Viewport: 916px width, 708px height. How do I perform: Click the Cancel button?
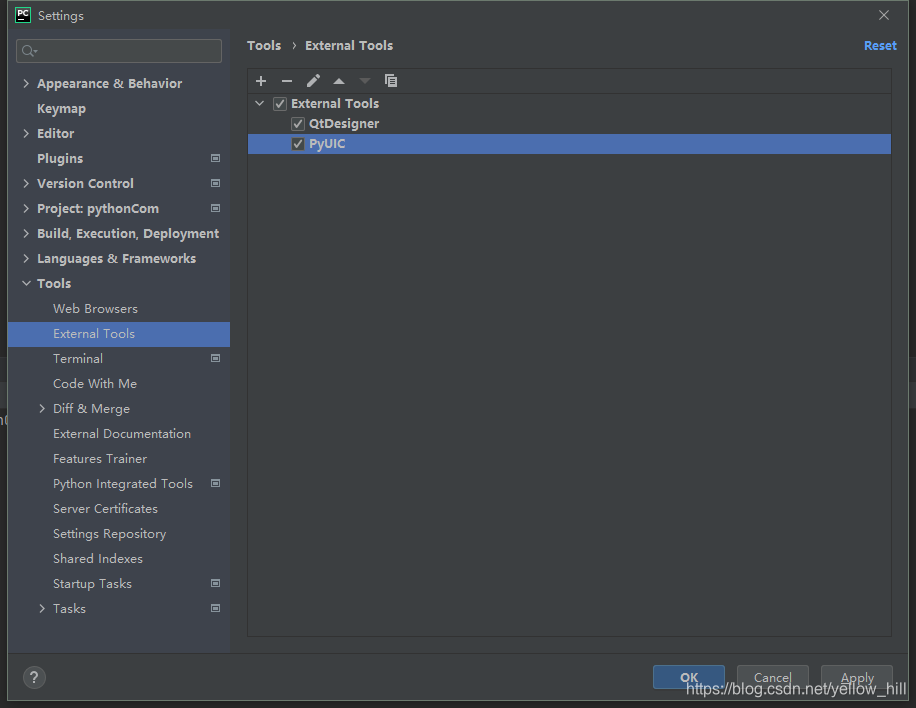pos(772,677)
